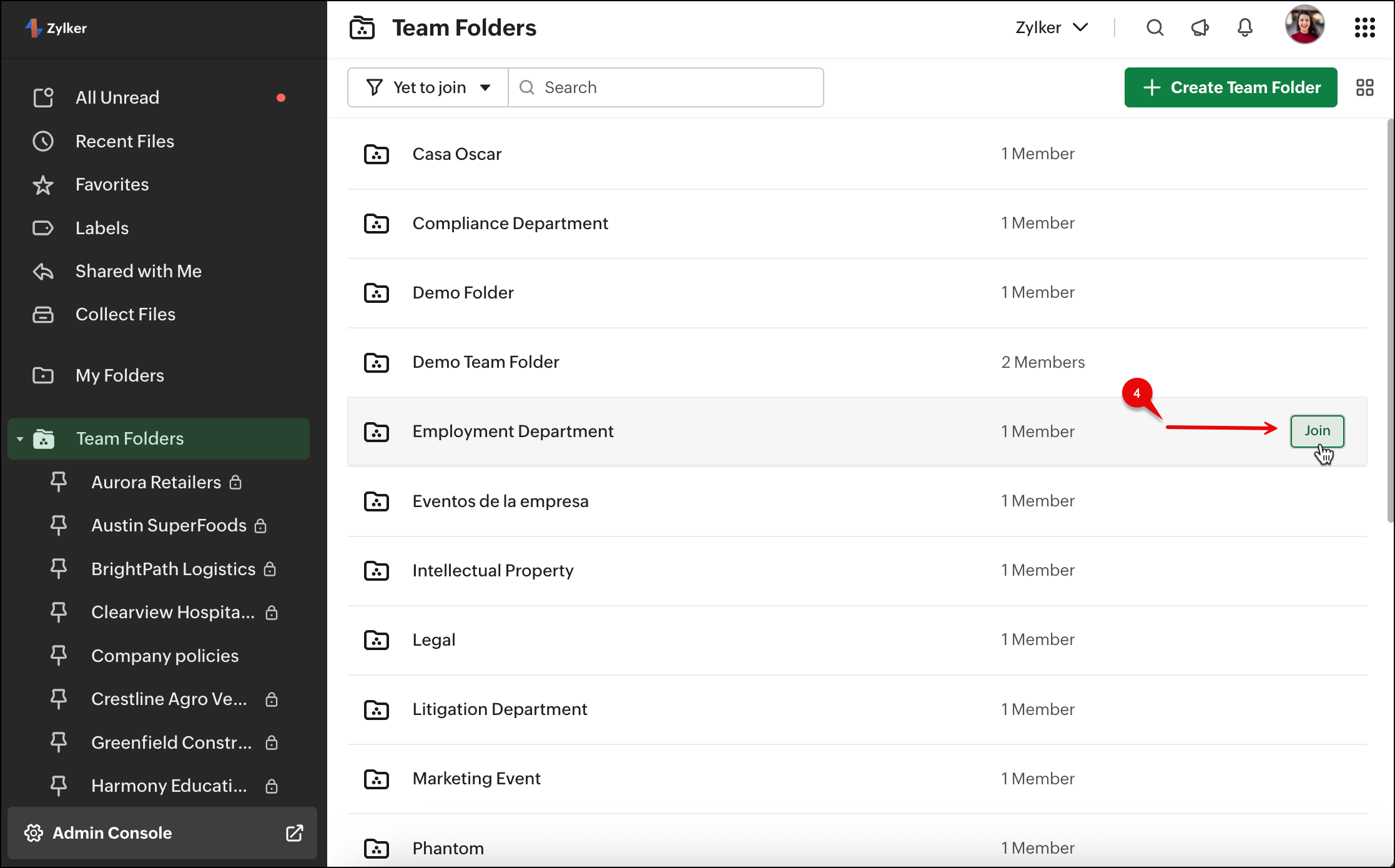Switch to grid view layout icon
1395x868 pixels.
pos(1364,87)
